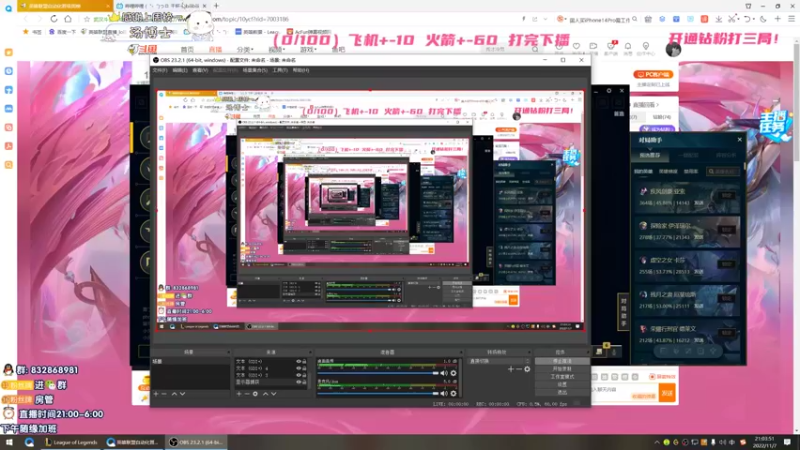The height and width of the screenshot is (450, 800).
Task: Add a new source in Sources panel
Action: [239, 394]
